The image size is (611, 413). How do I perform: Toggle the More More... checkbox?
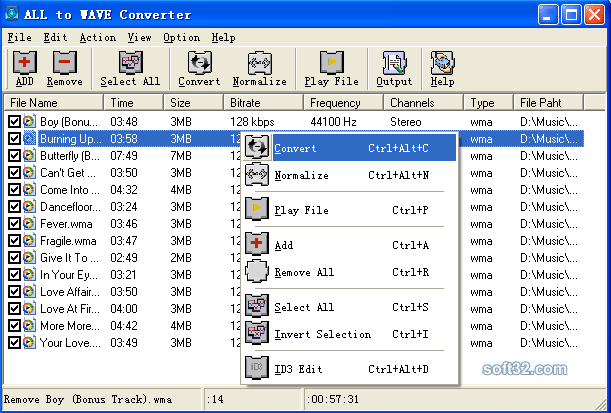14,325
